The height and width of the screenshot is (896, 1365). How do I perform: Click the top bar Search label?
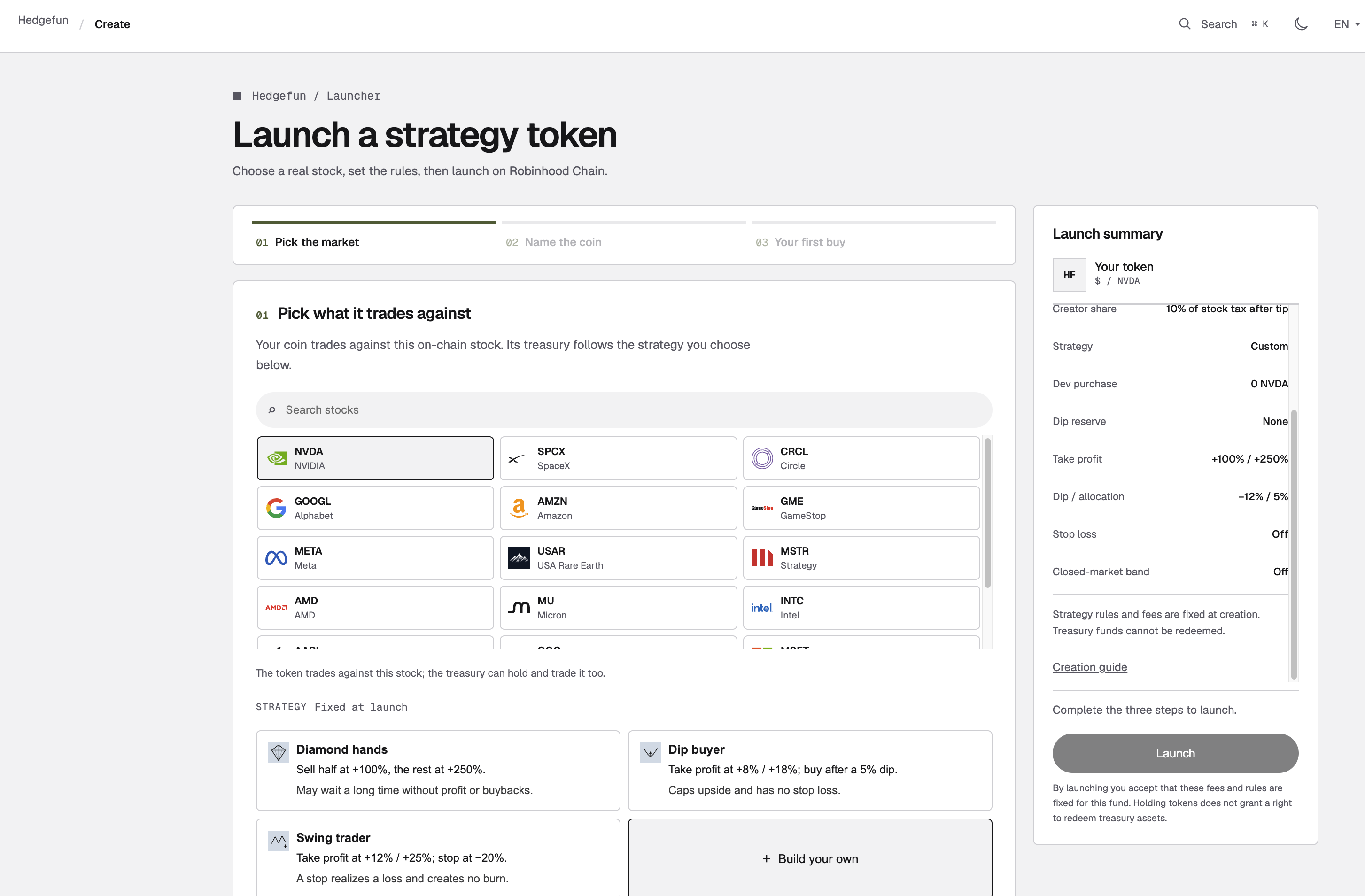[1219, 24]
